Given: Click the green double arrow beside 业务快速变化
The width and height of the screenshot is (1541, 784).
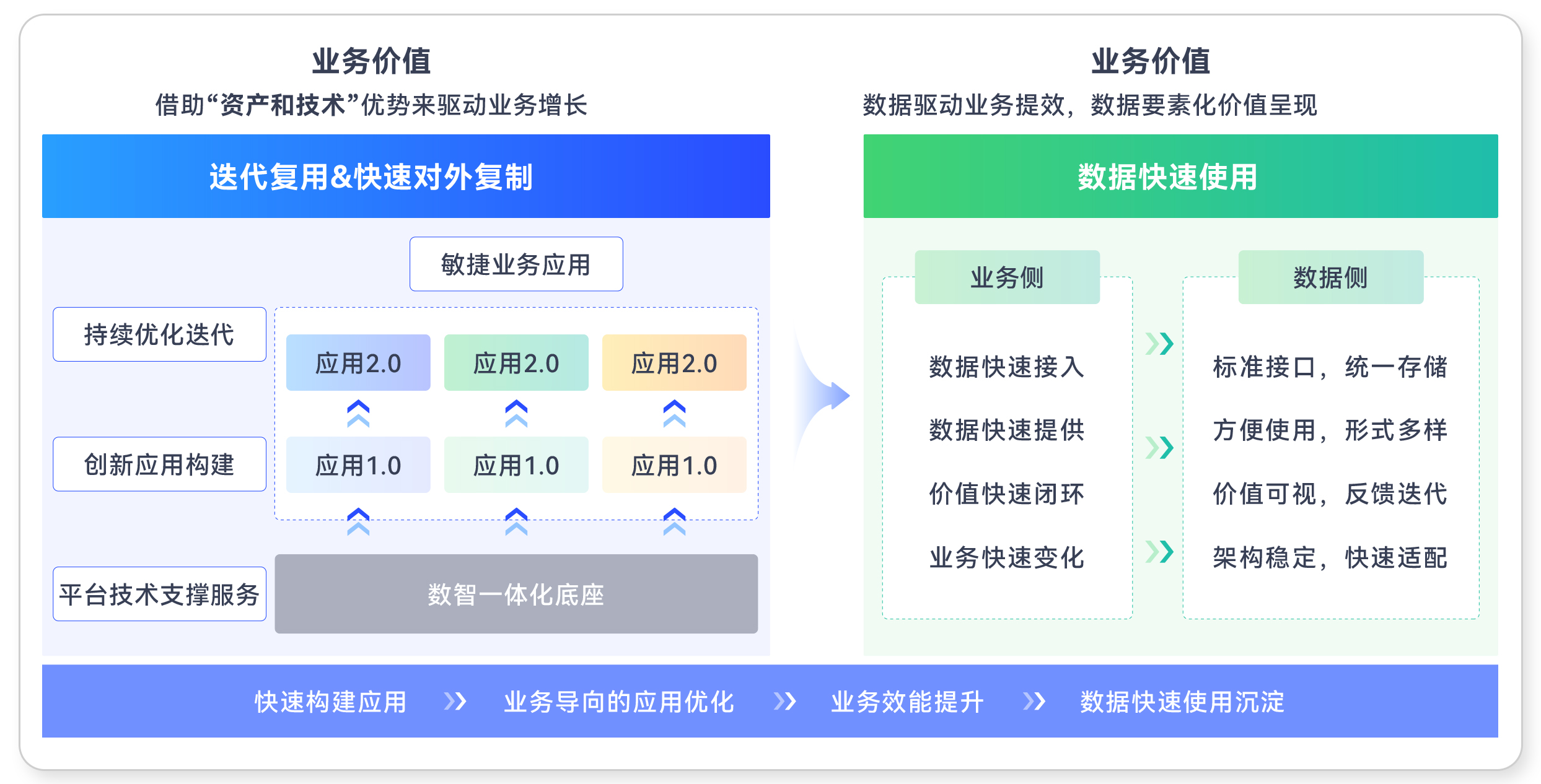Looking at the screenshot, I should (x=1159, y=551).
